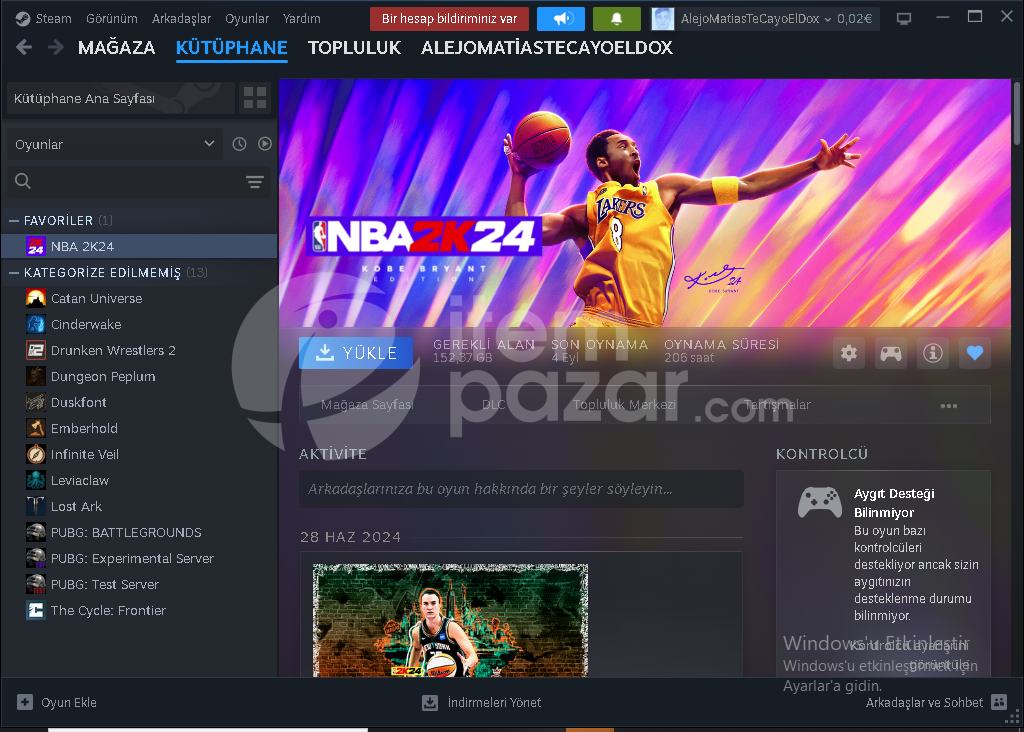
Task: Click the Big Picture mode monitor icon
Action: [x=904, y=19]
